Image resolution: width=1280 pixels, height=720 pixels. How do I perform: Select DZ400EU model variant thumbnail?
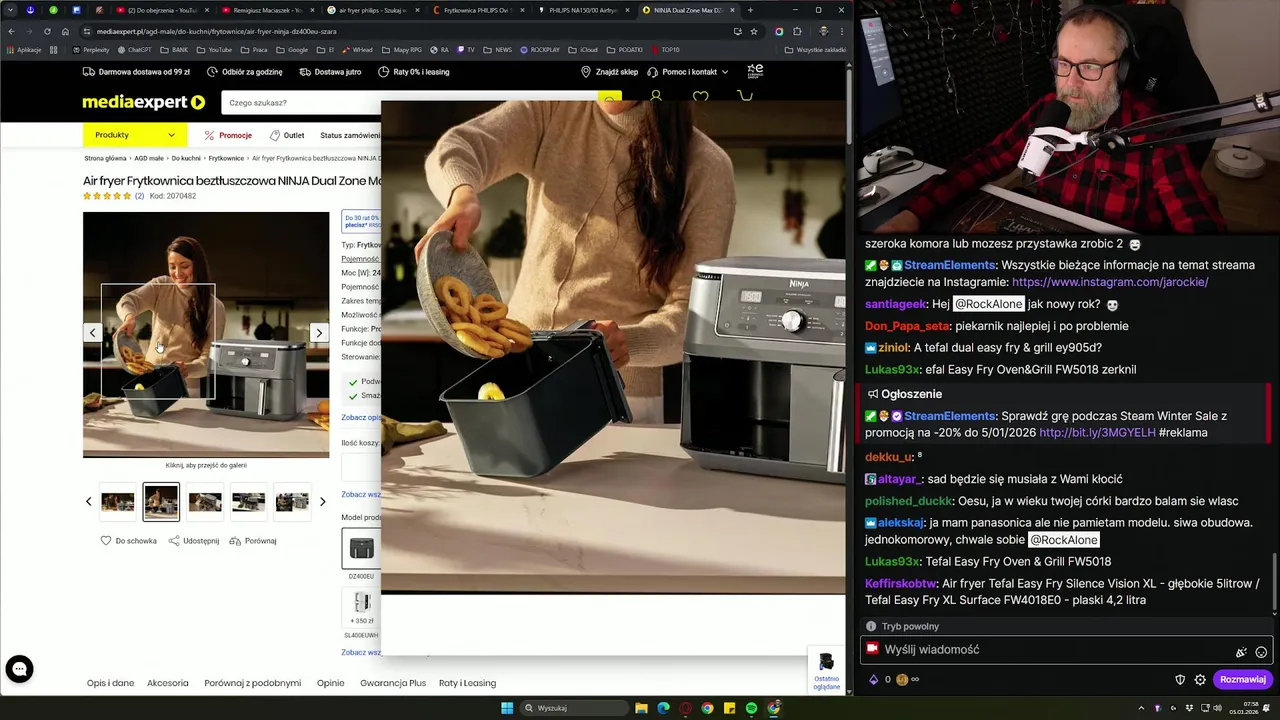click(x=361, y=548)
